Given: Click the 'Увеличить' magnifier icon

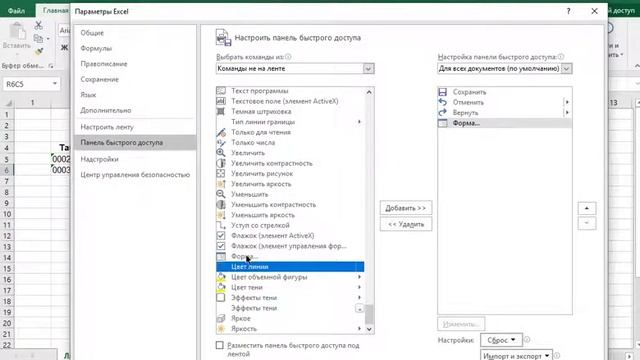Looking at the screenshot, I should (221, 153).
